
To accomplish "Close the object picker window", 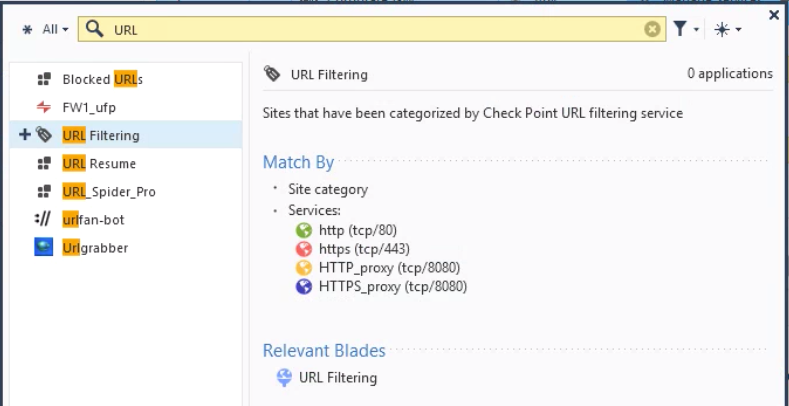I will click(x=774, y=15).
